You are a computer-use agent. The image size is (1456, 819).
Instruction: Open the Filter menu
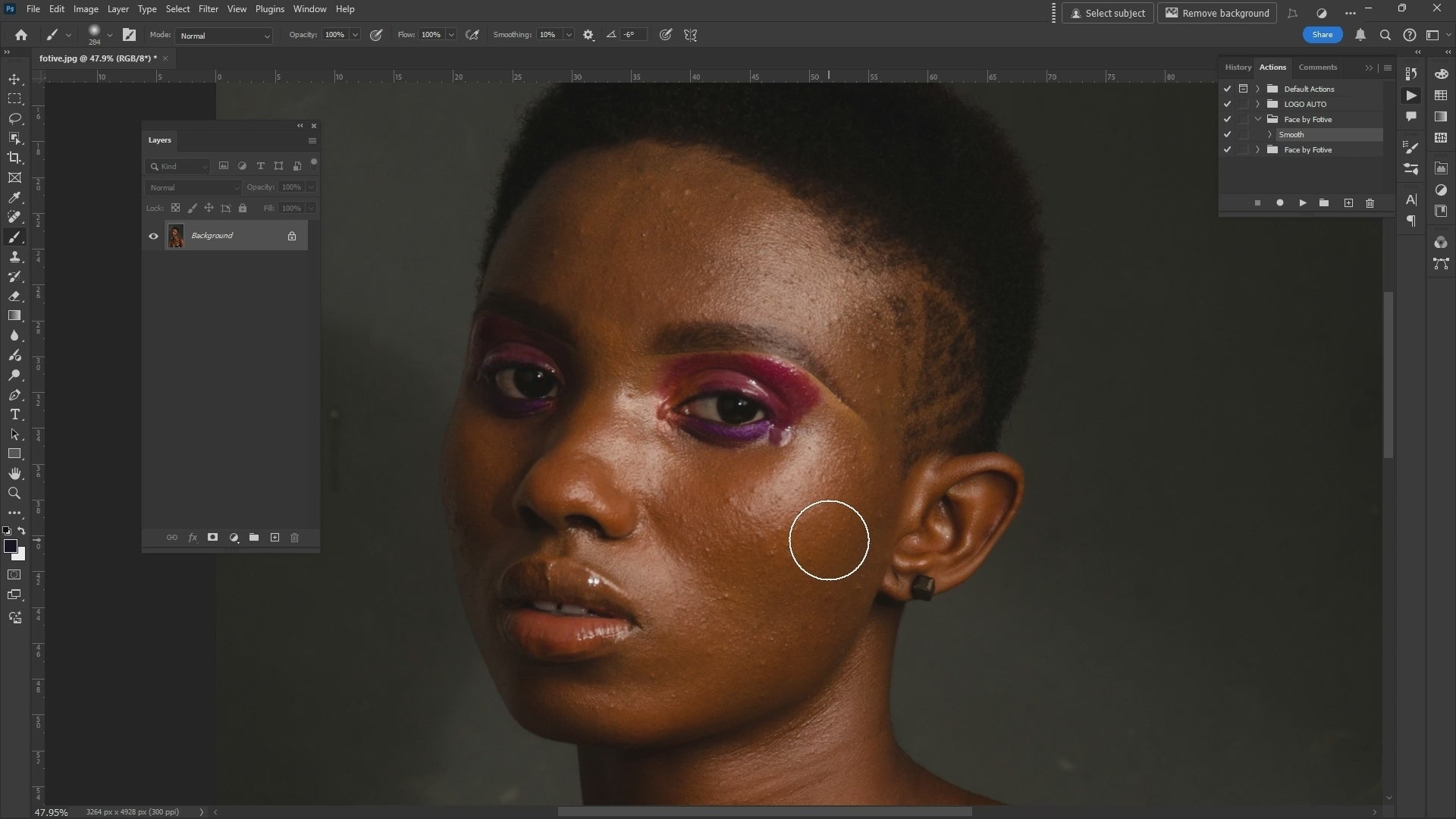pyautogui.click(x=209, y=8)
